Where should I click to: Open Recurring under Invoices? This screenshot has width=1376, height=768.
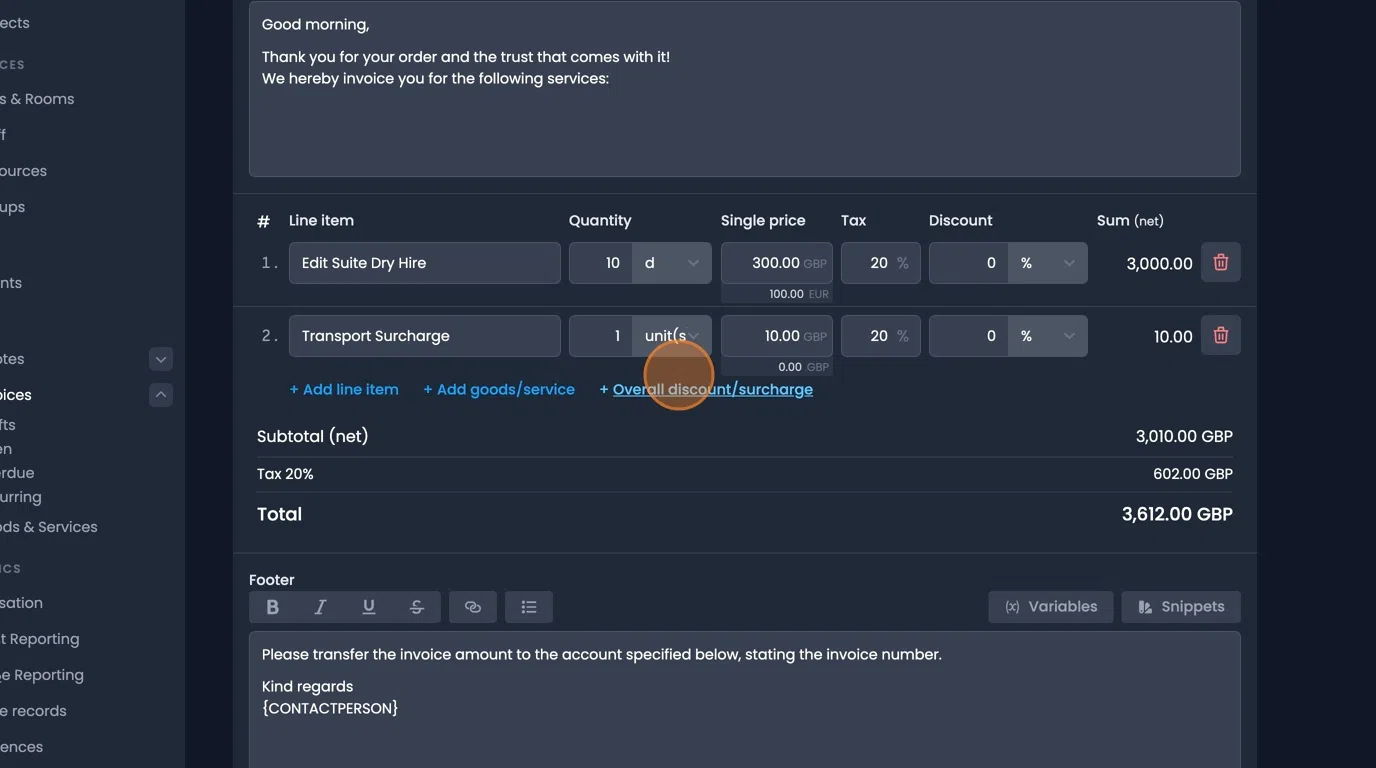coord(24,497)
